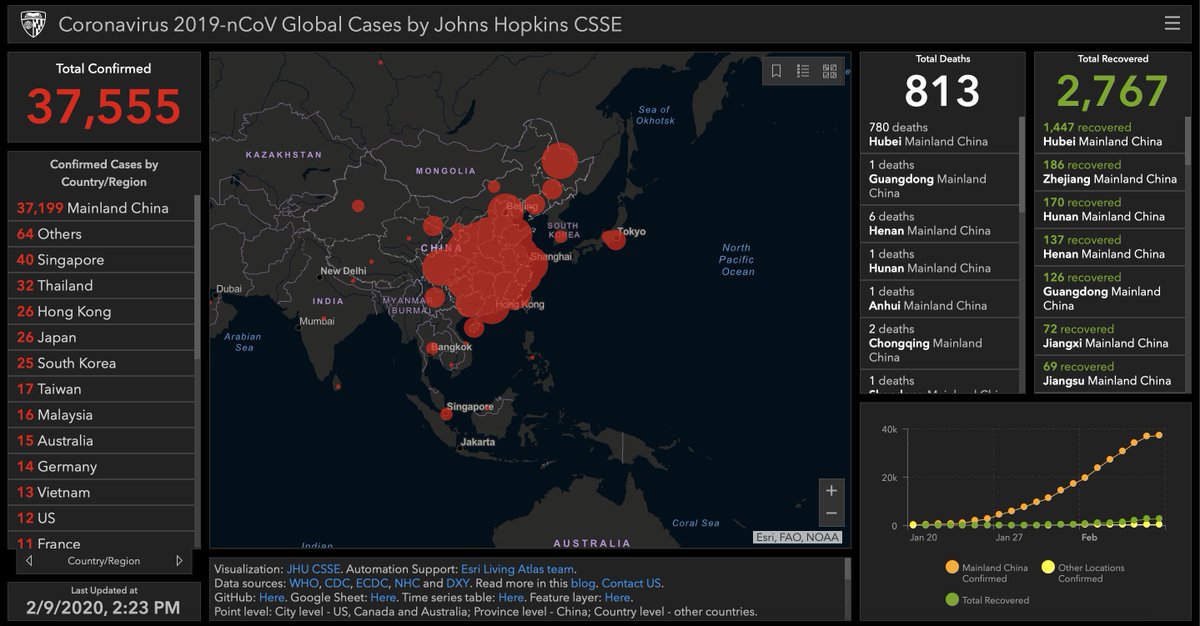1200x626 pixels.
Task: Select 186 recovered Zhejiang entry
Action: click(x=1109, y=173)
